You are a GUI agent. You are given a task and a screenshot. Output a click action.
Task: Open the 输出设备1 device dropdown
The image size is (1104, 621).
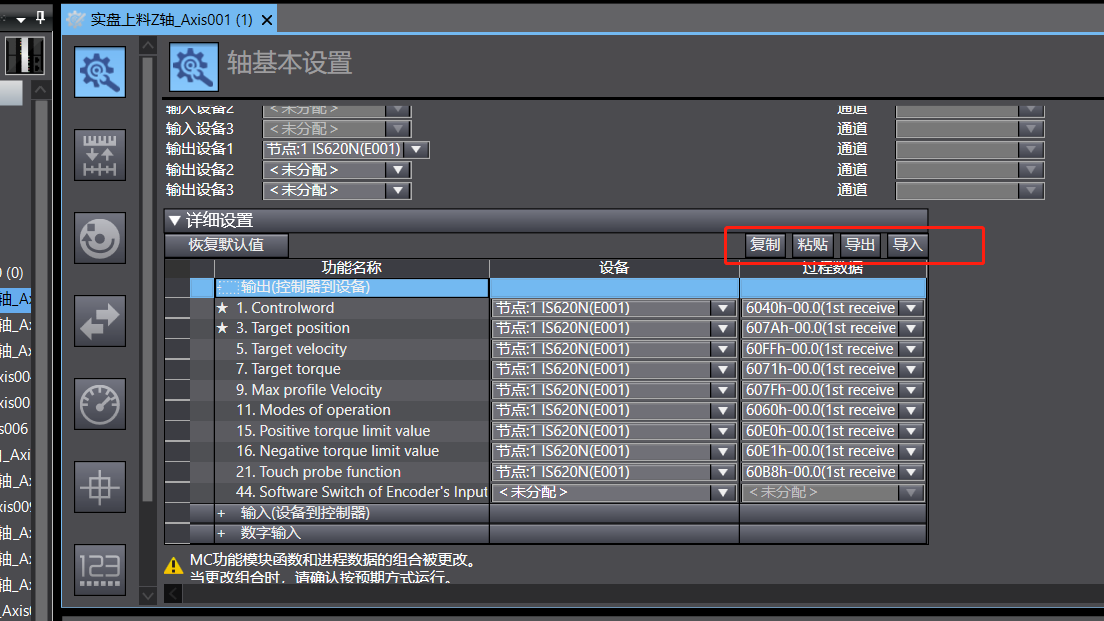(x=416, y=149)
